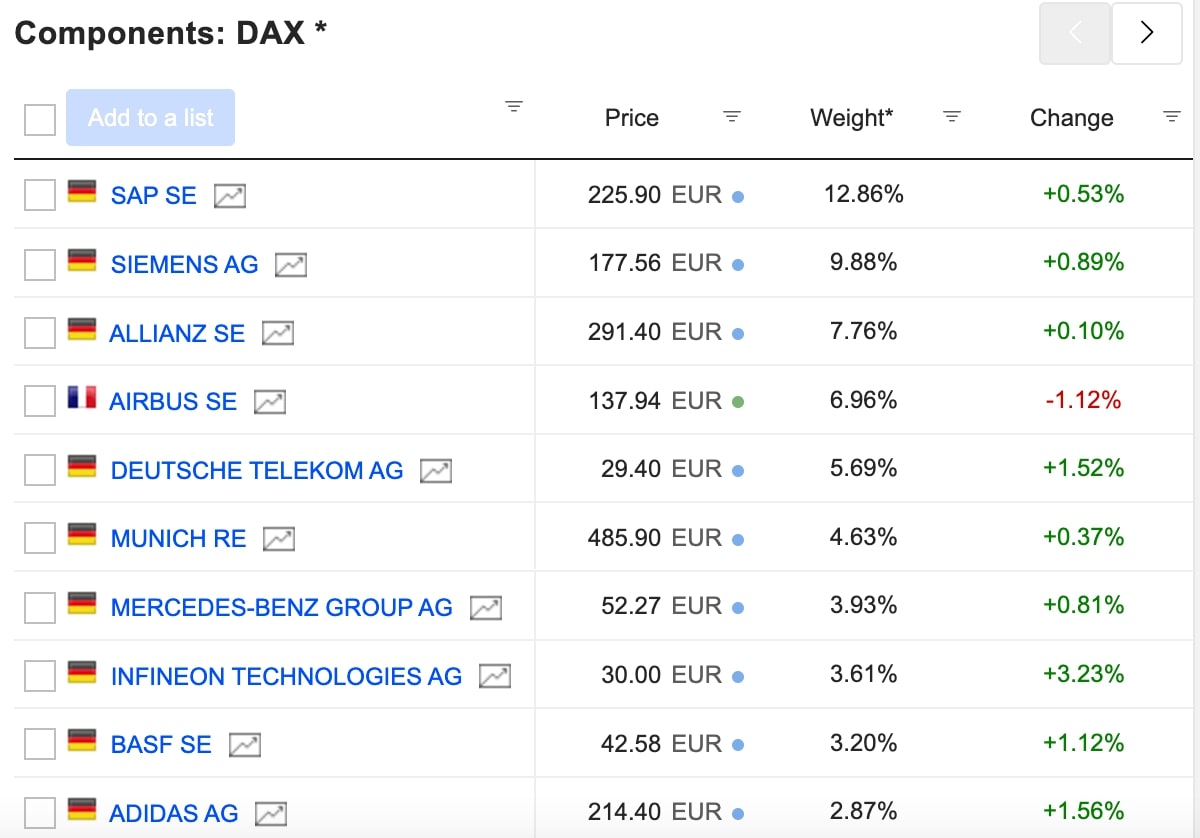Tick the ADIDAS AG checkbox
1200x838 pixels.
(x=40, y=812)
